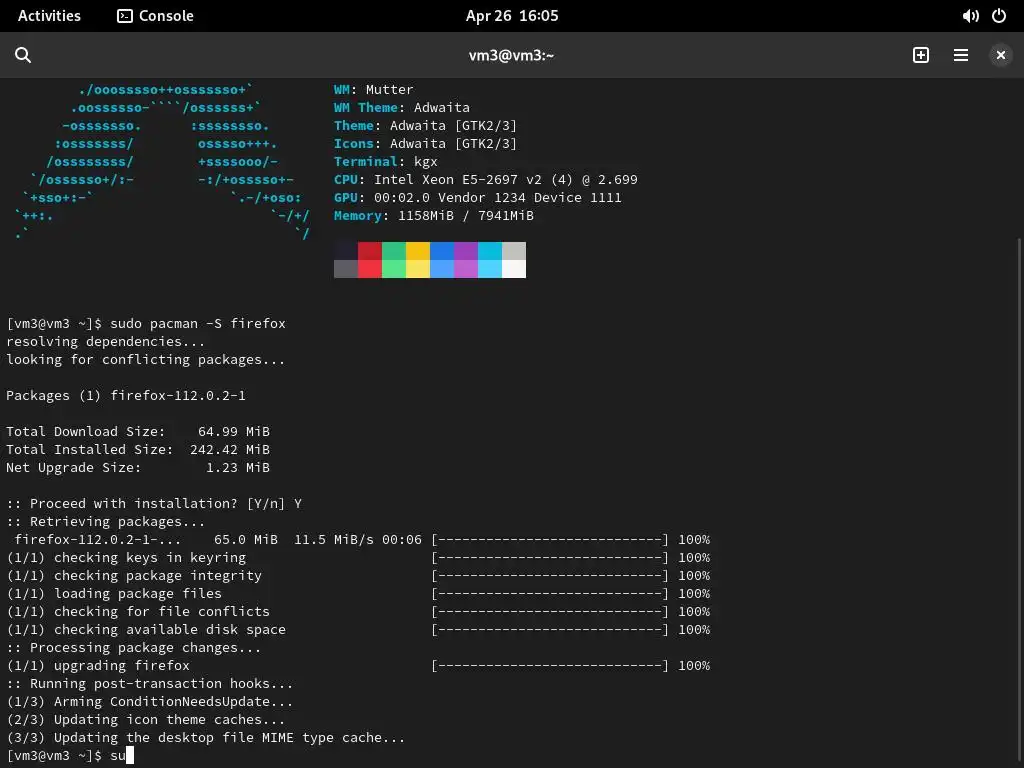Click 'Proceed with installation? [Y/n] Y' line
The width and height of the screenshot is (1024, 768).
point(154,504)
